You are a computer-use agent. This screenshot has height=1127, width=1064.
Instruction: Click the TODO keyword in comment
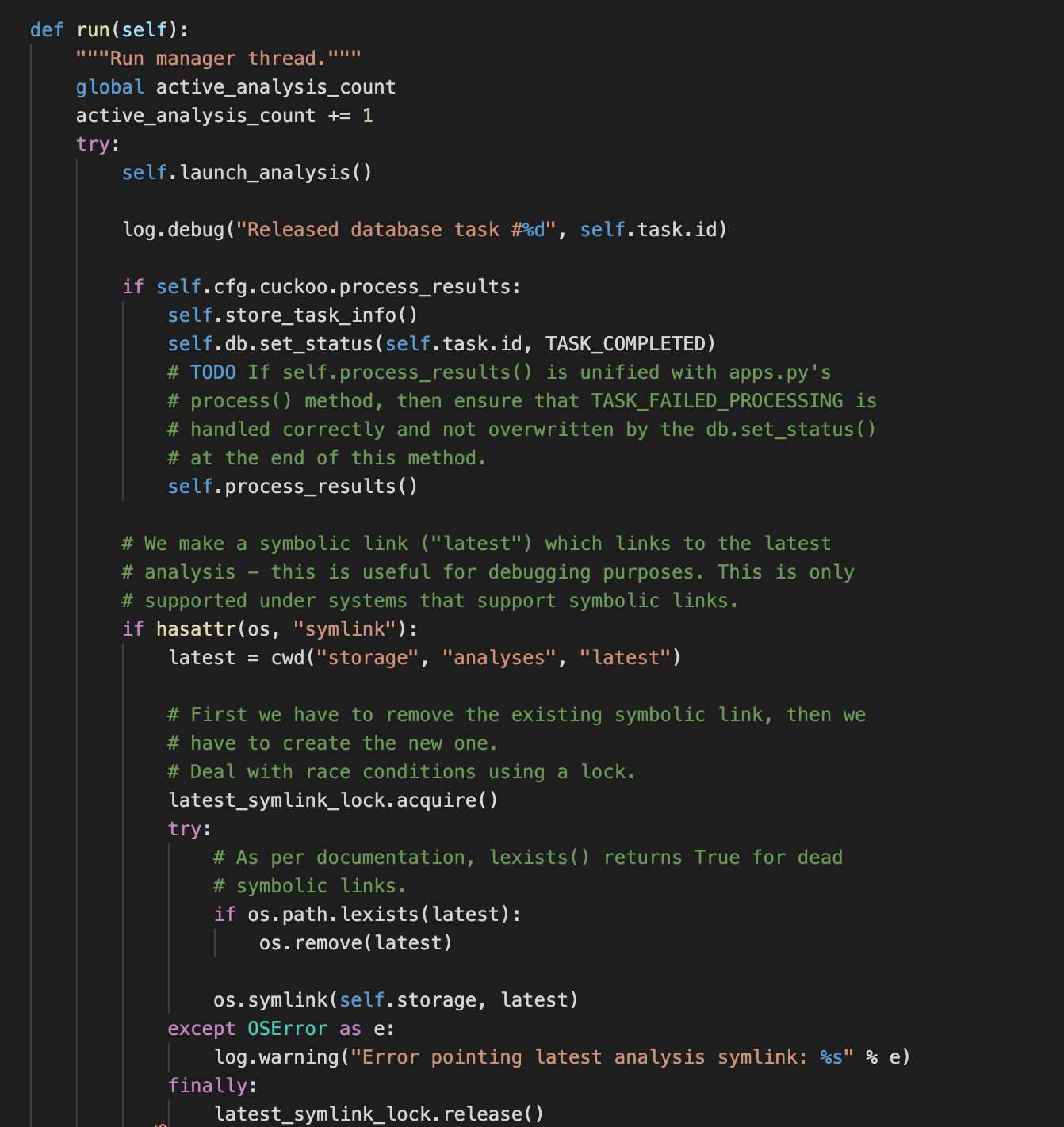coord(213,372)
